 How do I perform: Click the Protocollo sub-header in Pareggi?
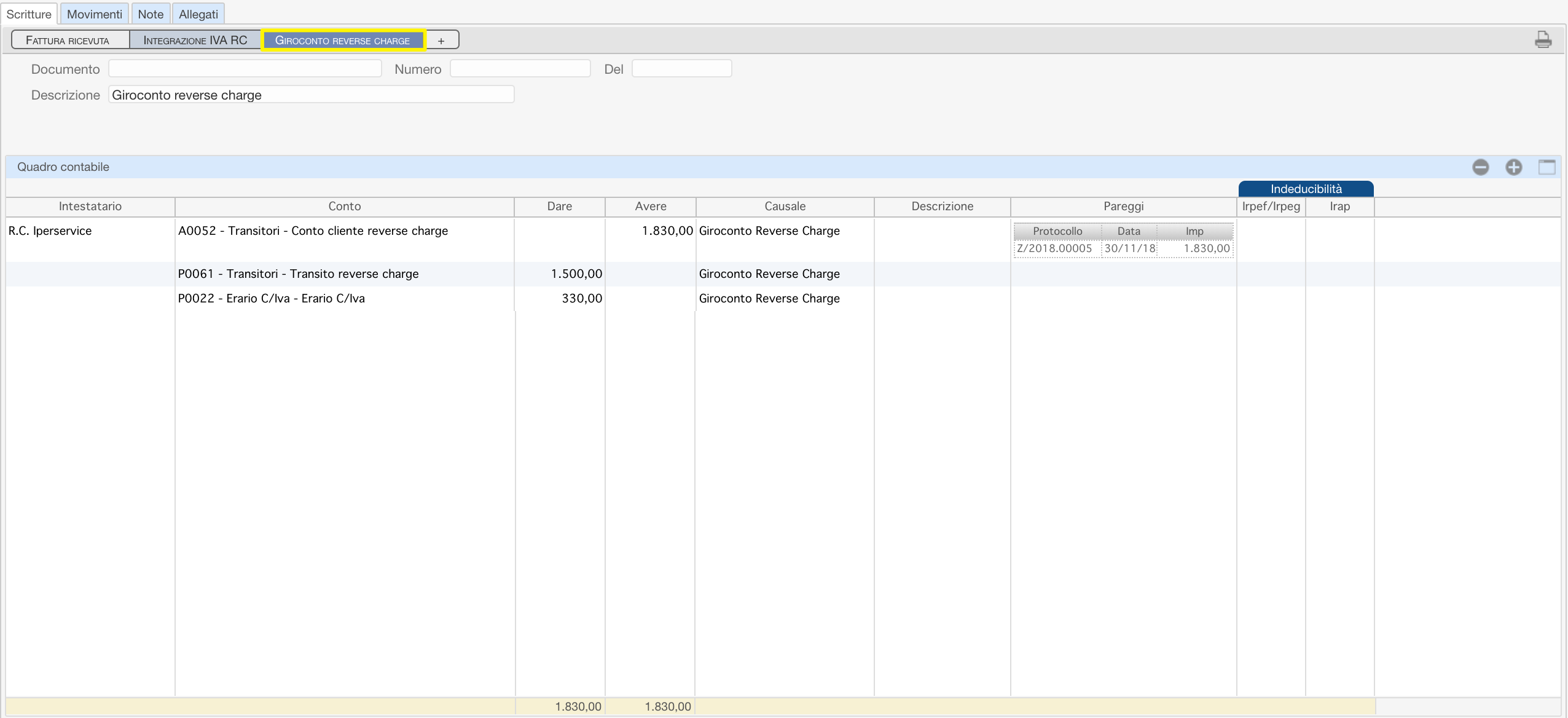(x=1057, y=231)
